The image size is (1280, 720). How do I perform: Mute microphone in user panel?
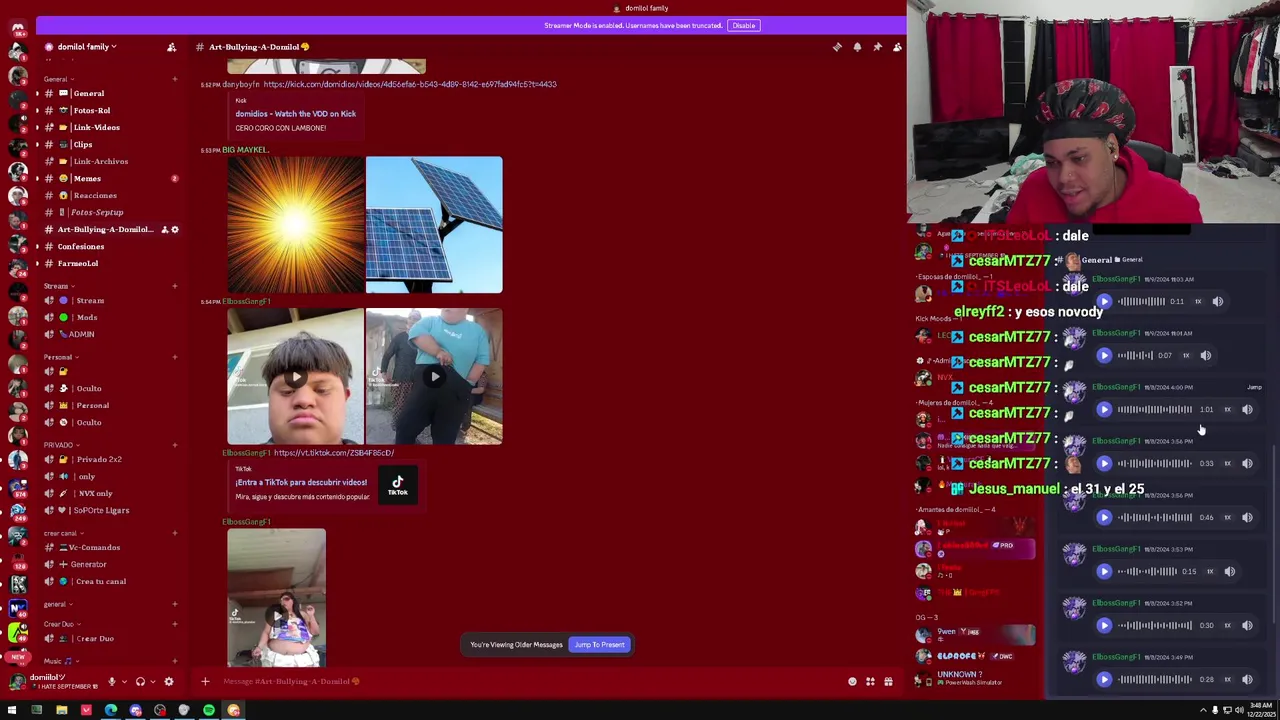point(111,682)
